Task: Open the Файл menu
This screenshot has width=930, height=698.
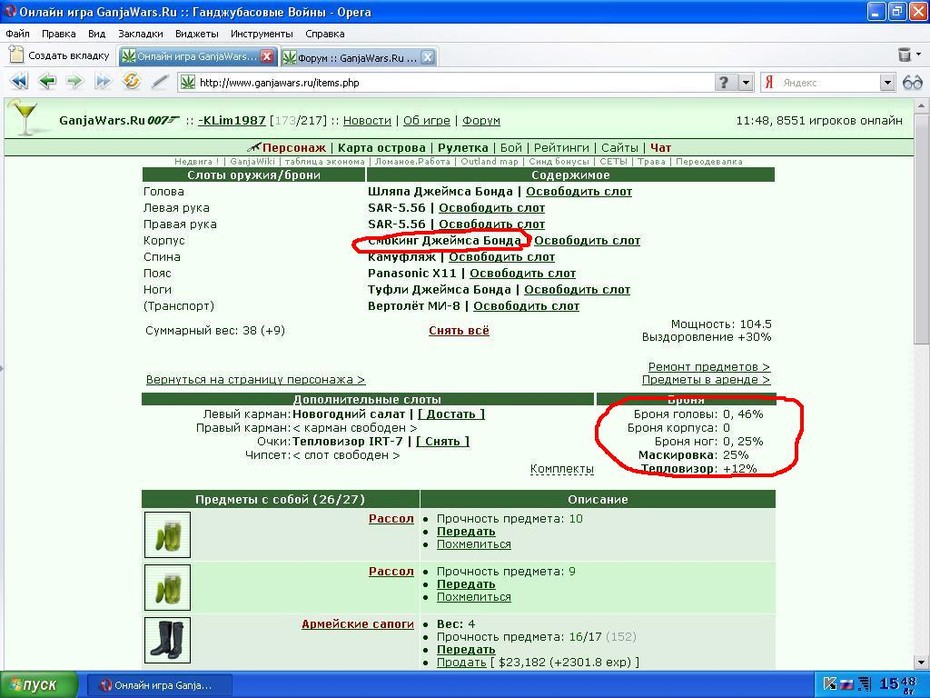Action: pos(18,34)
